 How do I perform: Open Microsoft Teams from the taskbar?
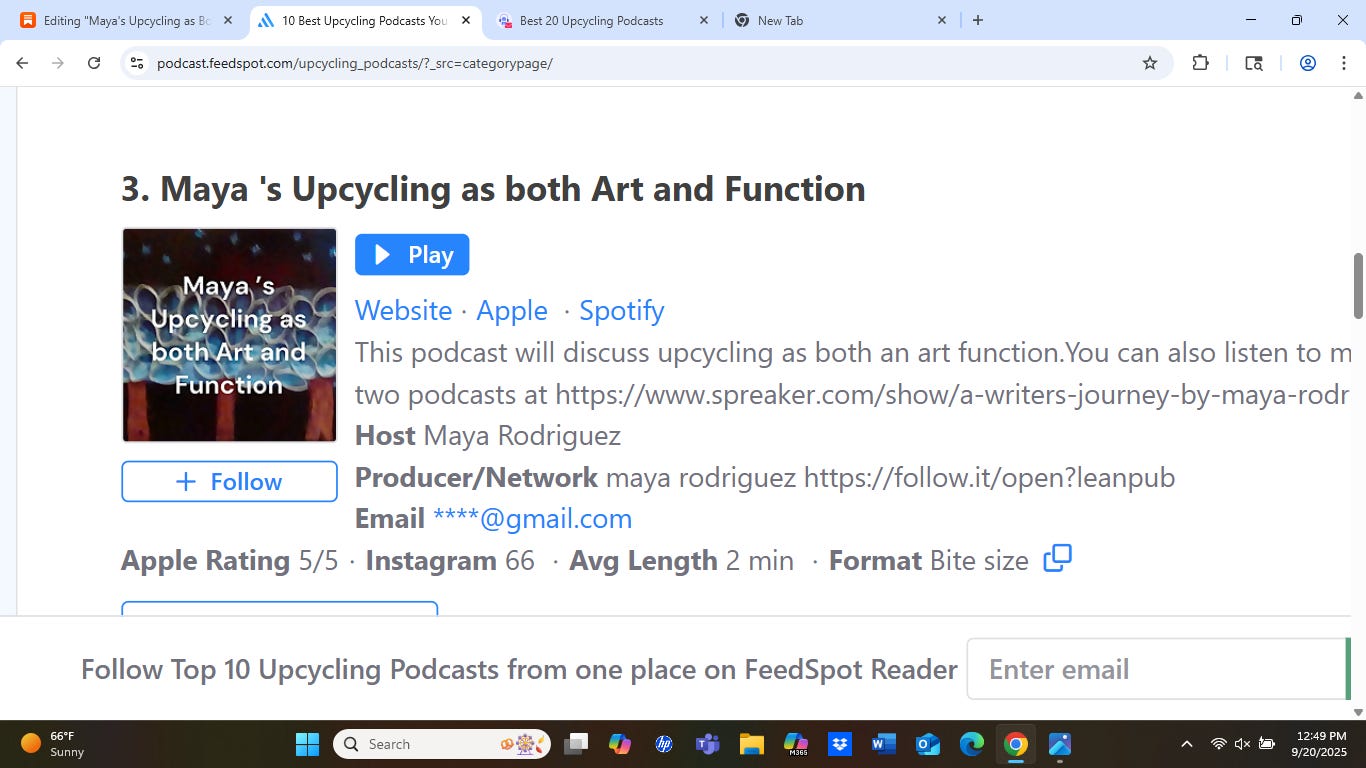coord(708,744)
